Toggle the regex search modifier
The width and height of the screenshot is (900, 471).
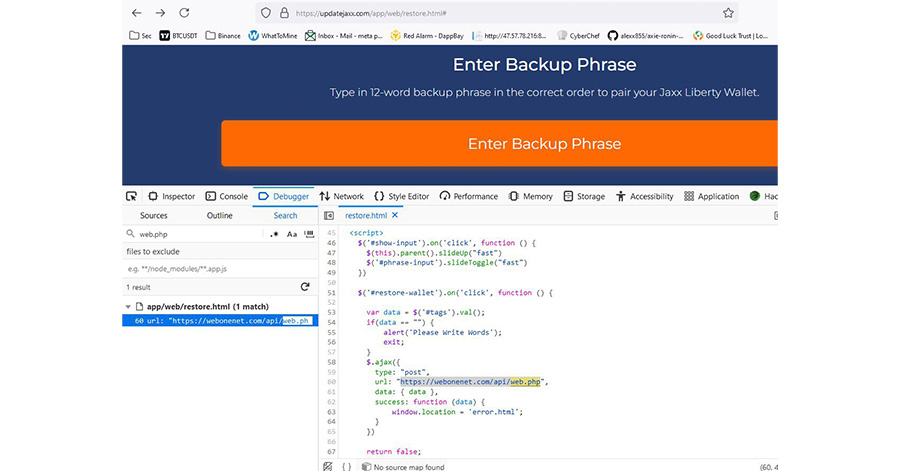coord(274,234)
